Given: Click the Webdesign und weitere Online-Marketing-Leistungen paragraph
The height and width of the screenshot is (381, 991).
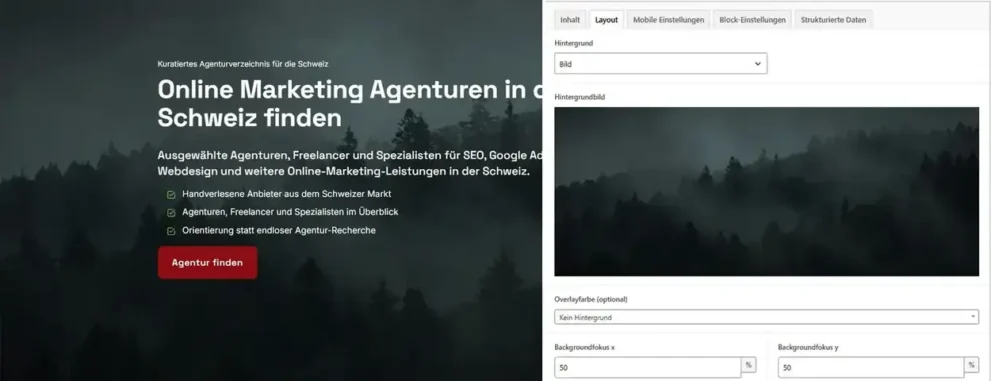Looking at the screenshot, I should click(x=343, y=172).
